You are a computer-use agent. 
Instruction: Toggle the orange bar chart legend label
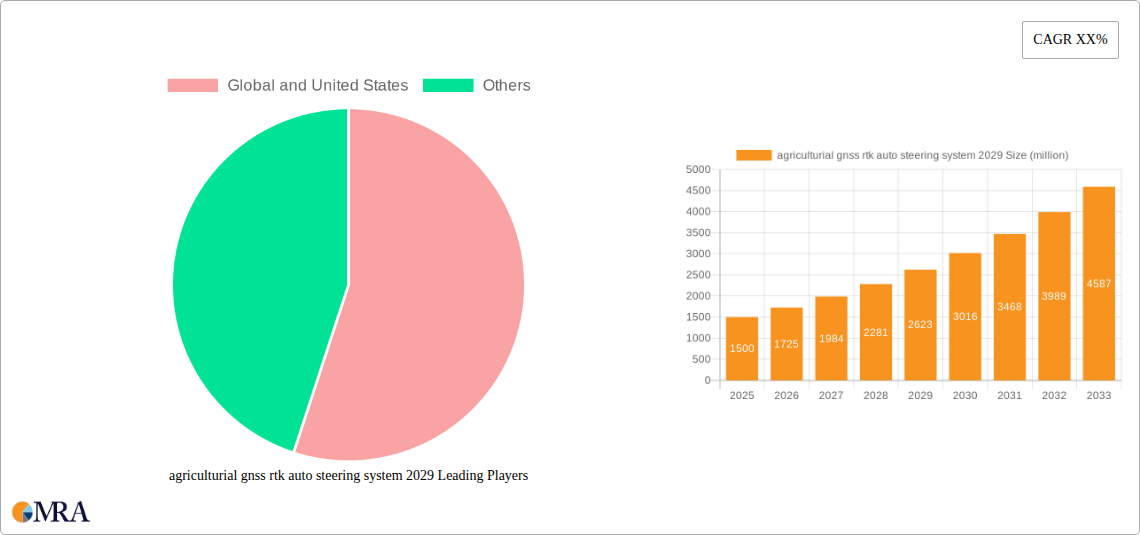922,155
